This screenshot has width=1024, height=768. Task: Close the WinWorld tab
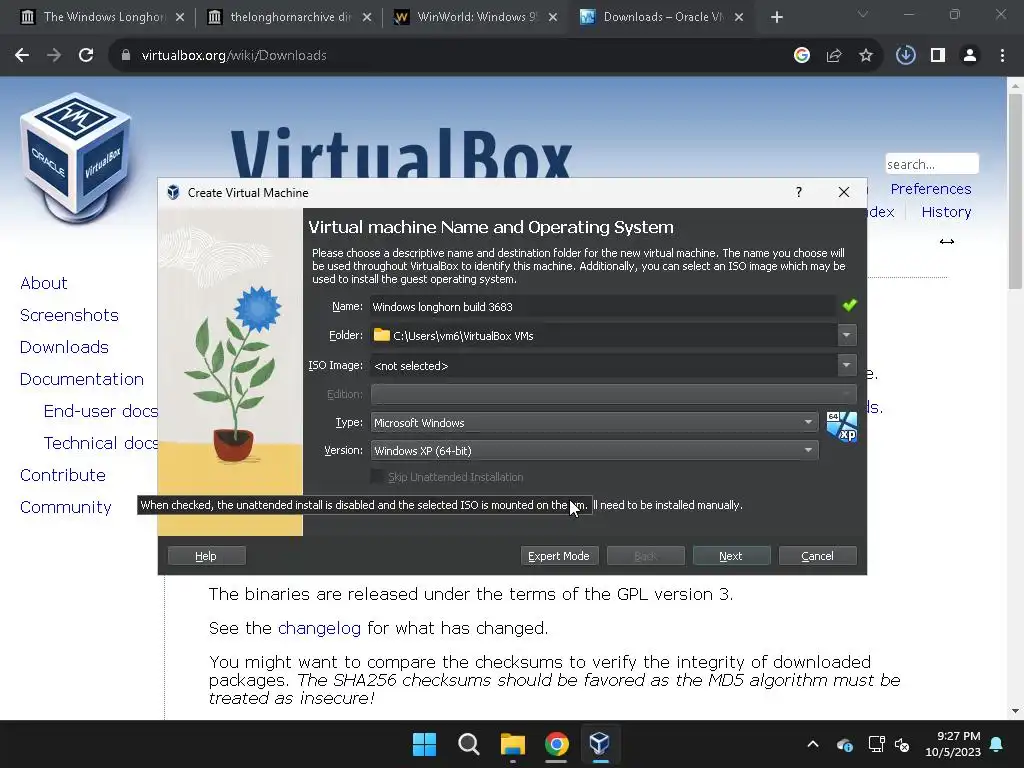553,17
